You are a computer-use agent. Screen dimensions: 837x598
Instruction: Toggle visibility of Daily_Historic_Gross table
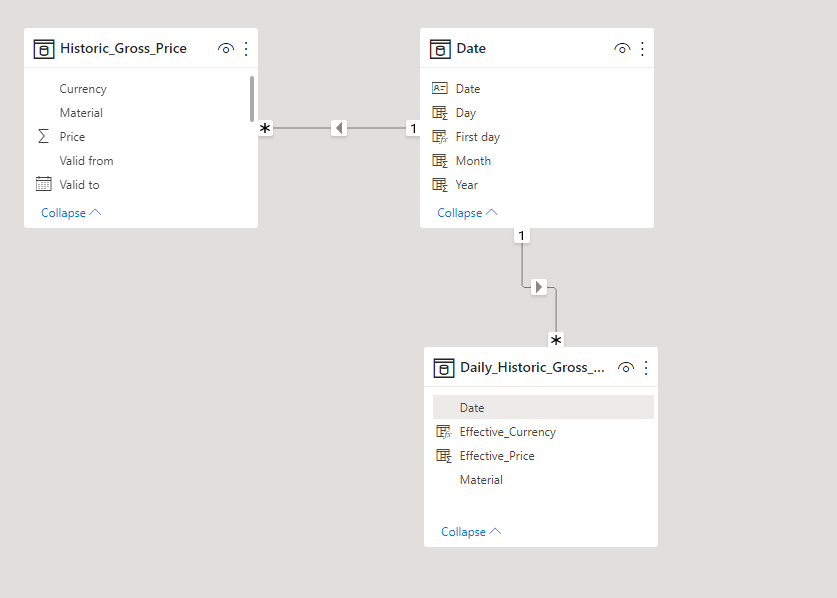pos(626,368)
